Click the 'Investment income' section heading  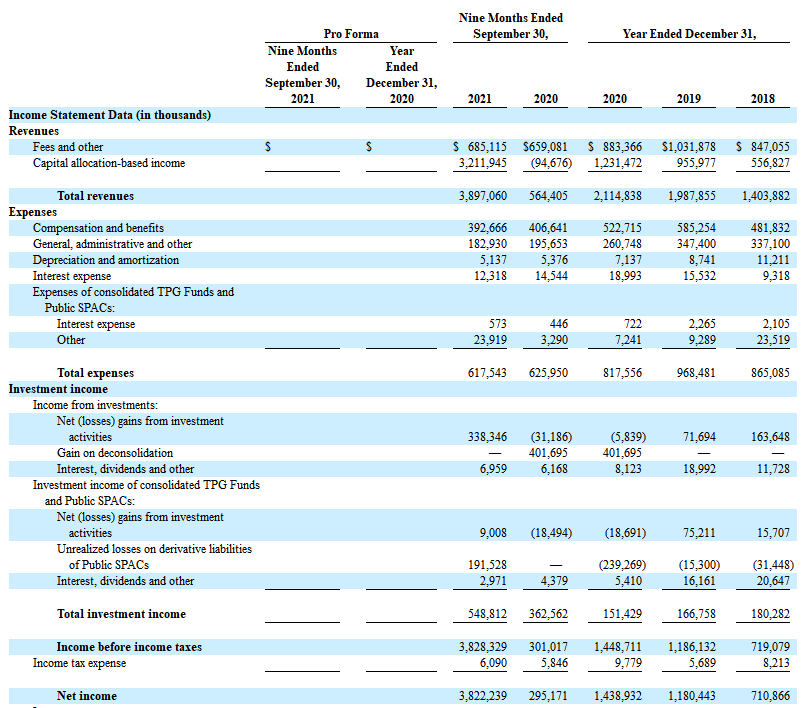coord(58,389)
